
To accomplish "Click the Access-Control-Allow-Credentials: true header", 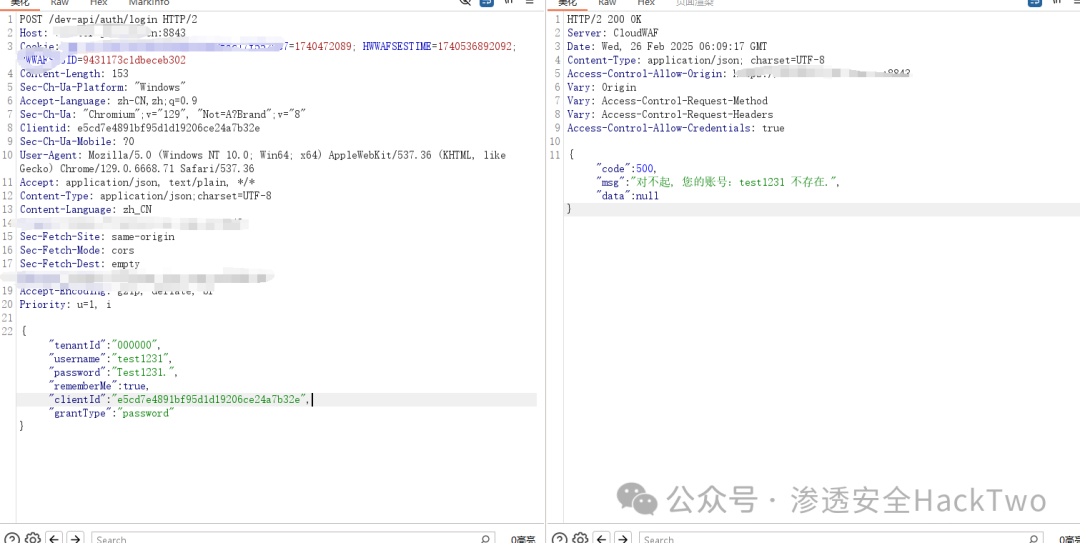I will 675,128.
